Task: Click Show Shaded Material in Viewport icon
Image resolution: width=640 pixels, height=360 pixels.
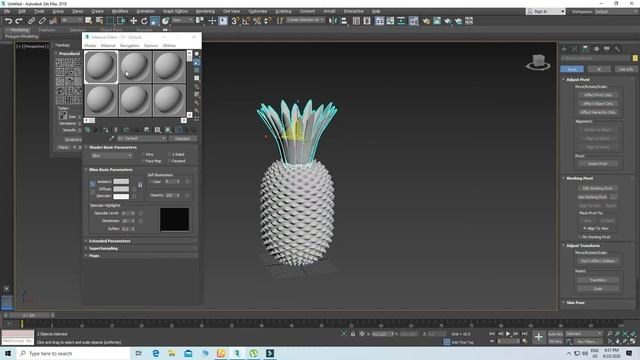Action: pyautogui.click(x=168, y=130)
